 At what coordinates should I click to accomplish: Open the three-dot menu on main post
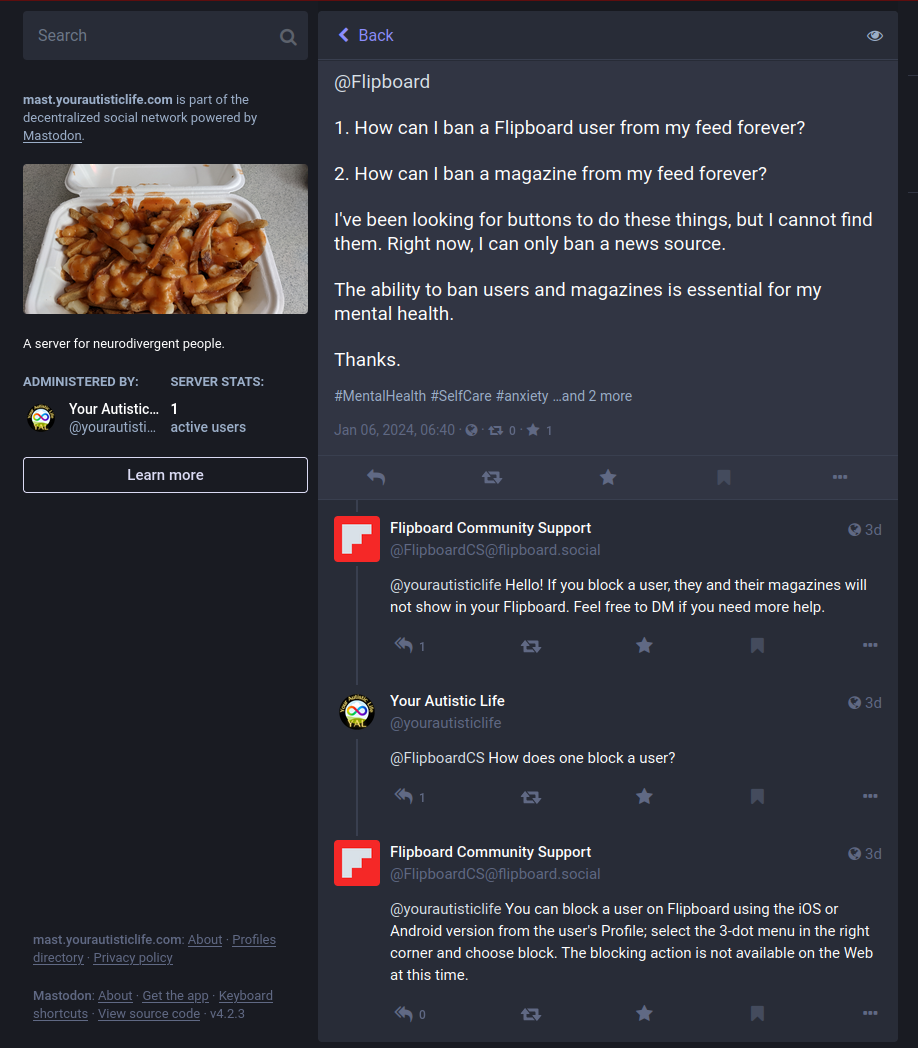click(840, 477)
